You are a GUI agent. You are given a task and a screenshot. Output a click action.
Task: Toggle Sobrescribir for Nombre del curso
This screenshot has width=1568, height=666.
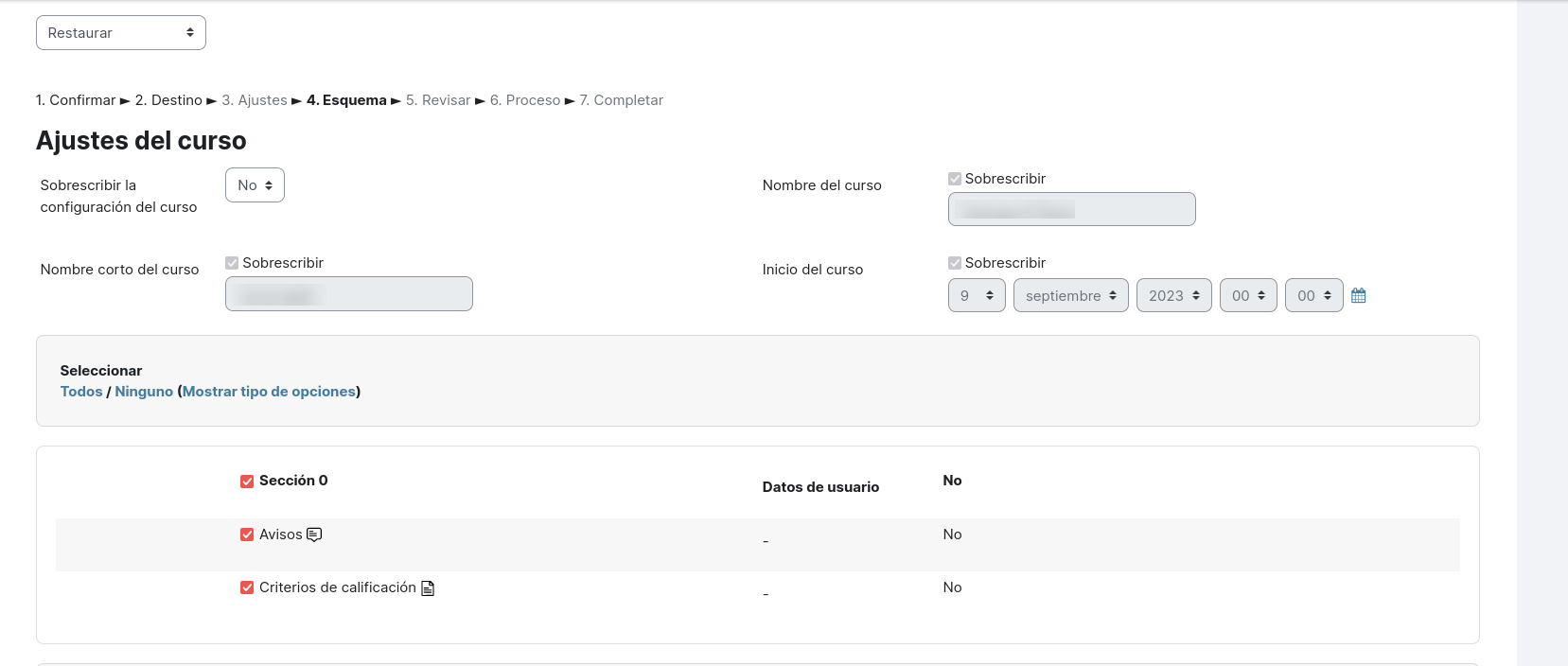click(955, 179)
